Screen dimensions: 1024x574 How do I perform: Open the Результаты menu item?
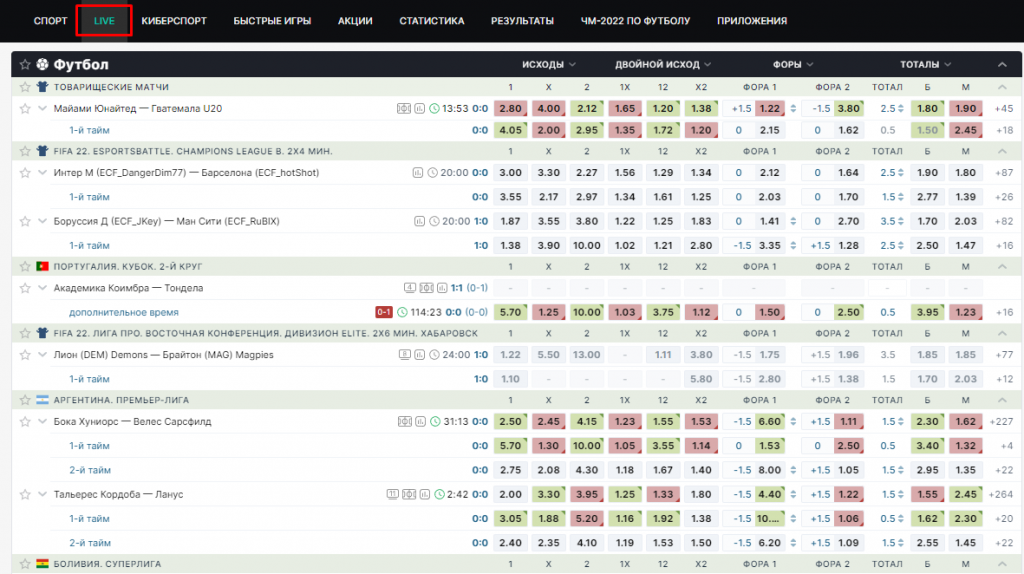point(522,20)
